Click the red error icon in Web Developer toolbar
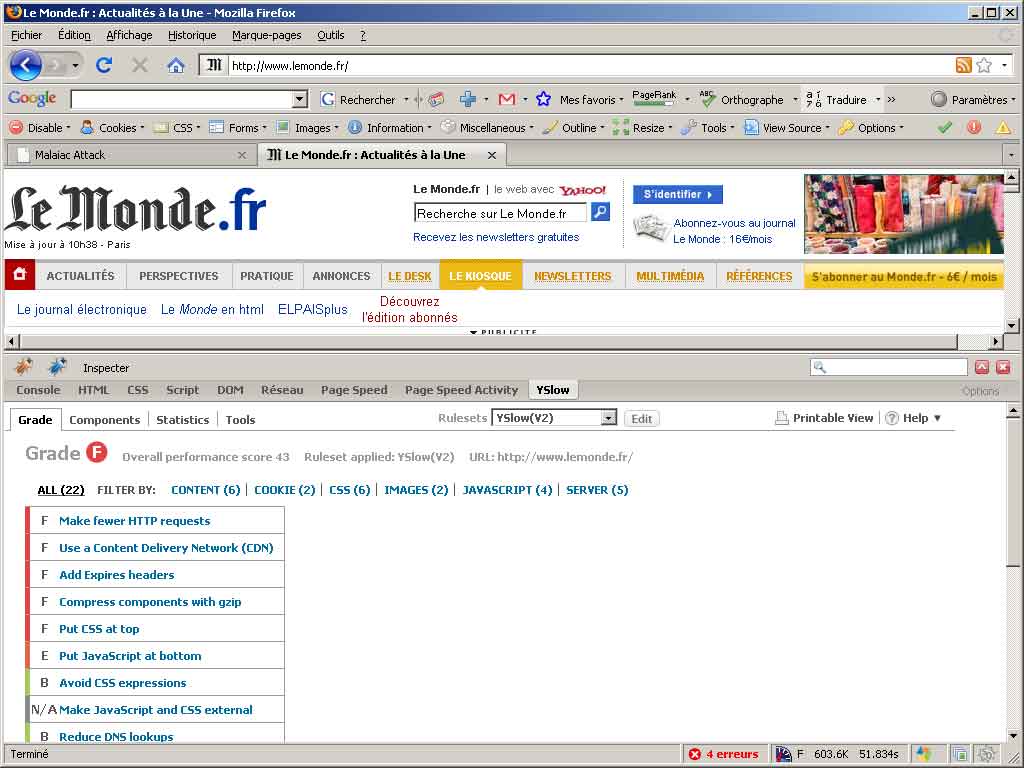Screen dimensions: 1024x768 point(974,128)
